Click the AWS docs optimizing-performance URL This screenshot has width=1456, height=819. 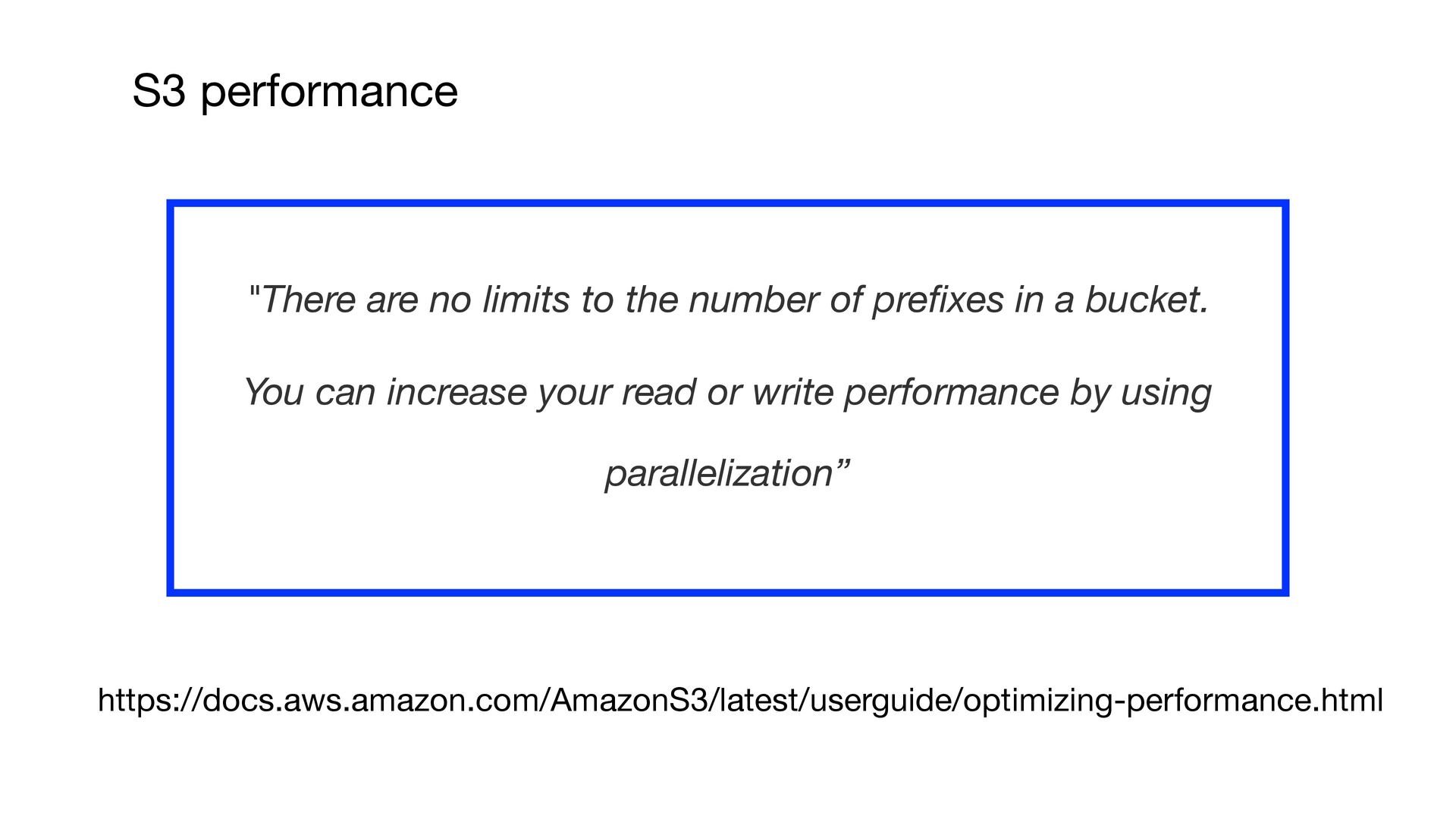(740, 701)
